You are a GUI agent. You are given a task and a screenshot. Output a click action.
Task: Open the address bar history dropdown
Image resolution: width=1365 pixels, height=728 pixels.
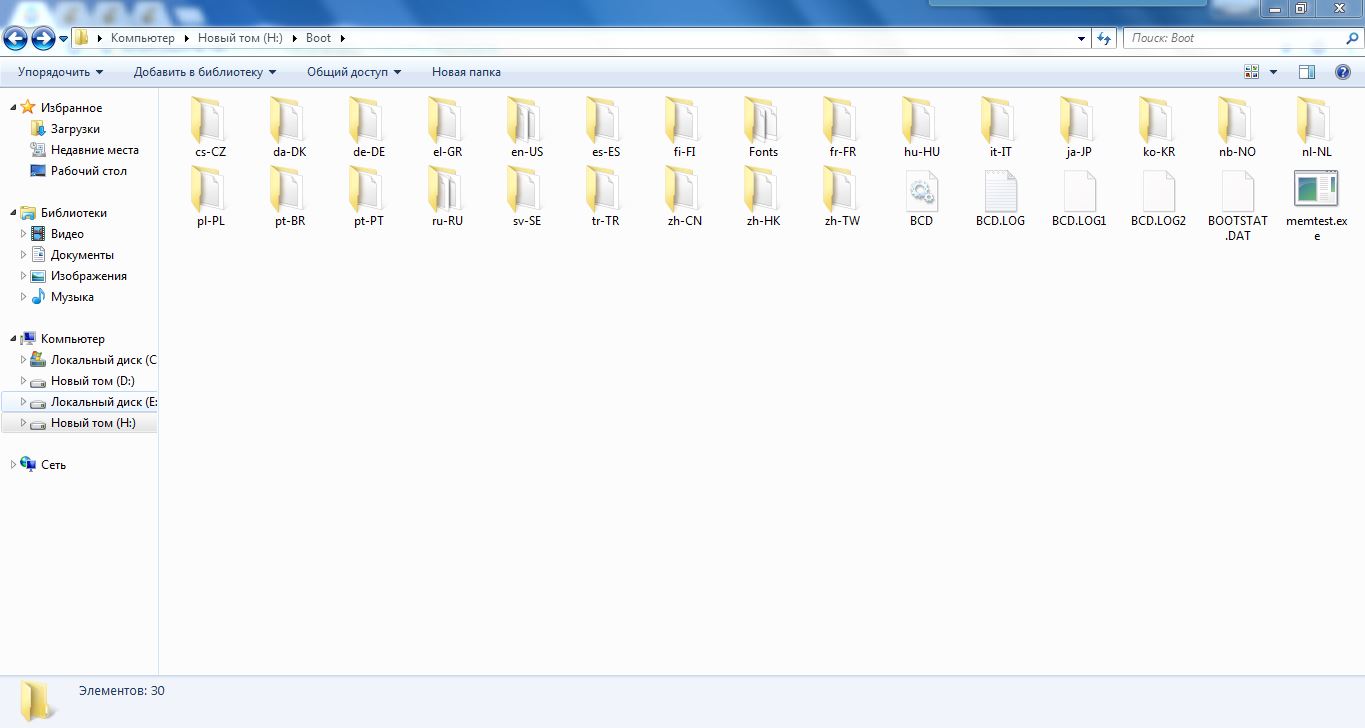tap(1082, 39)
